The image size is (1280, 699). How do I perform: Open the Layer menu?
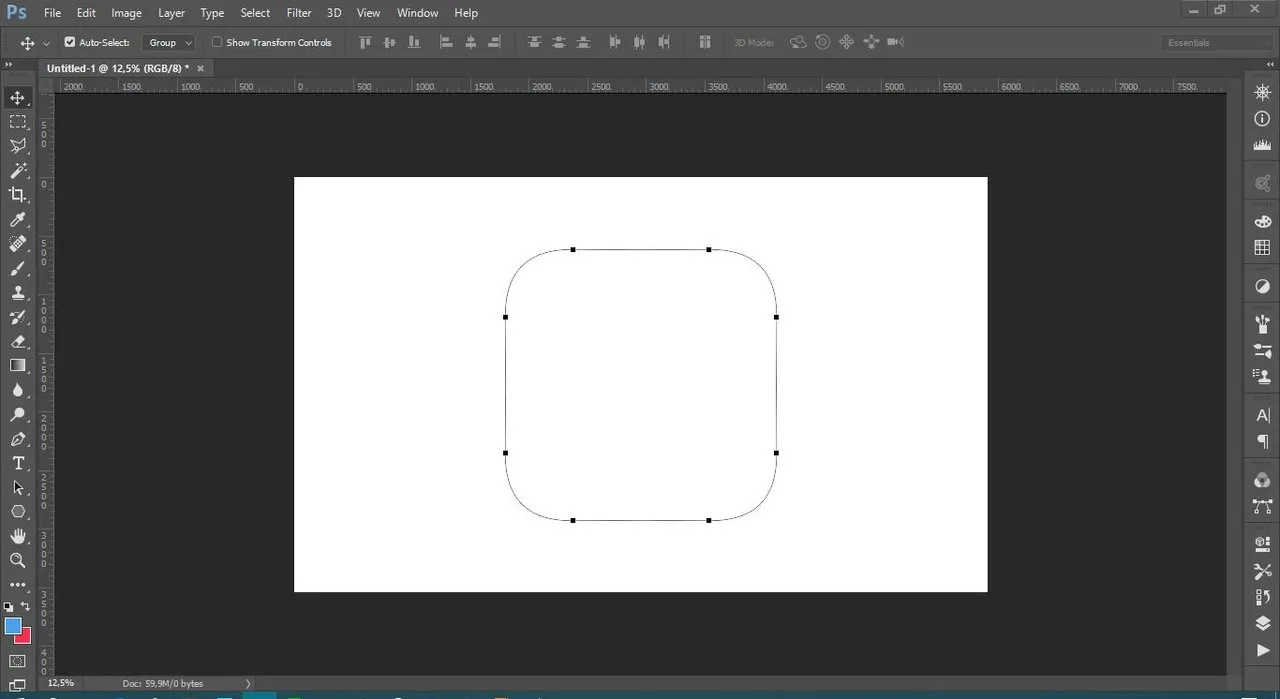tap(171, 13)
